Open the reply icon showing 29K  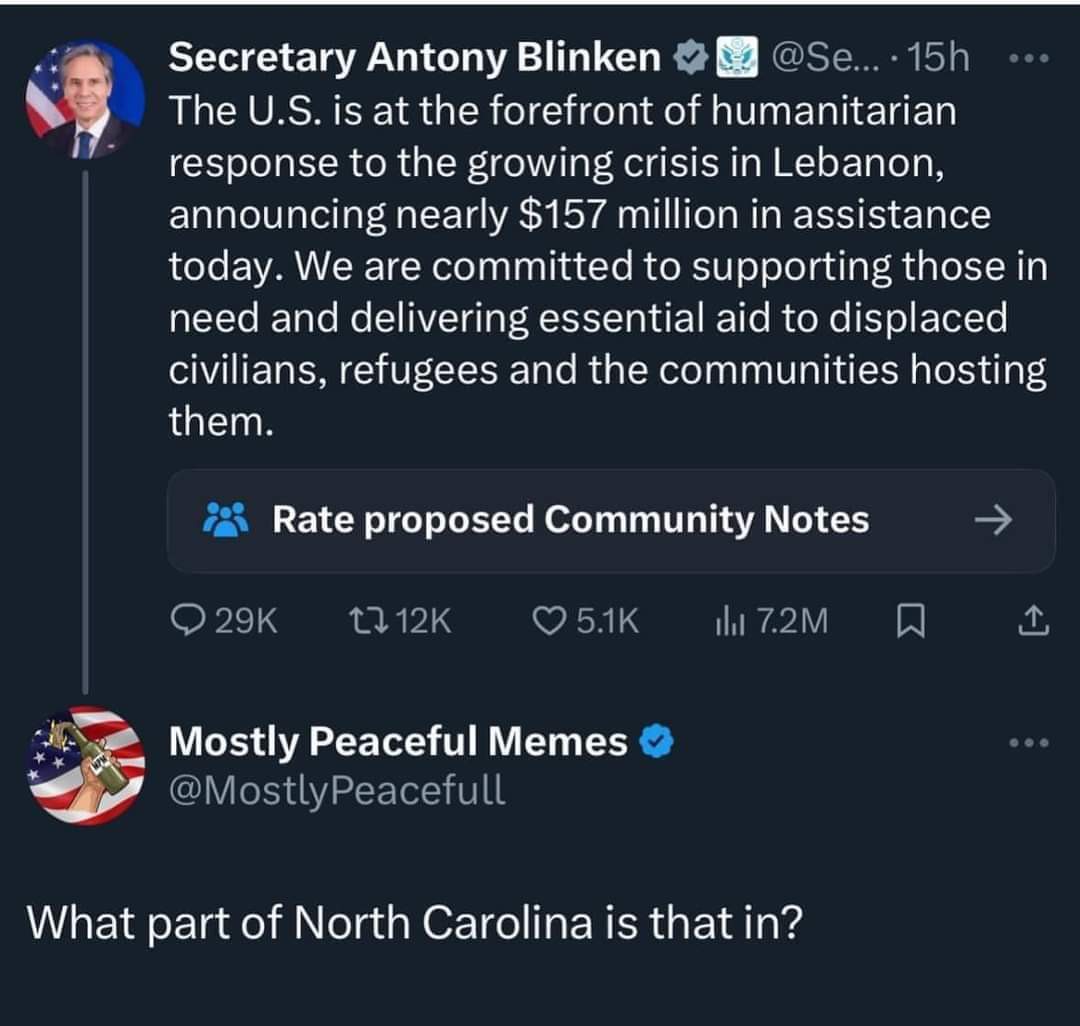pos(187,622)
